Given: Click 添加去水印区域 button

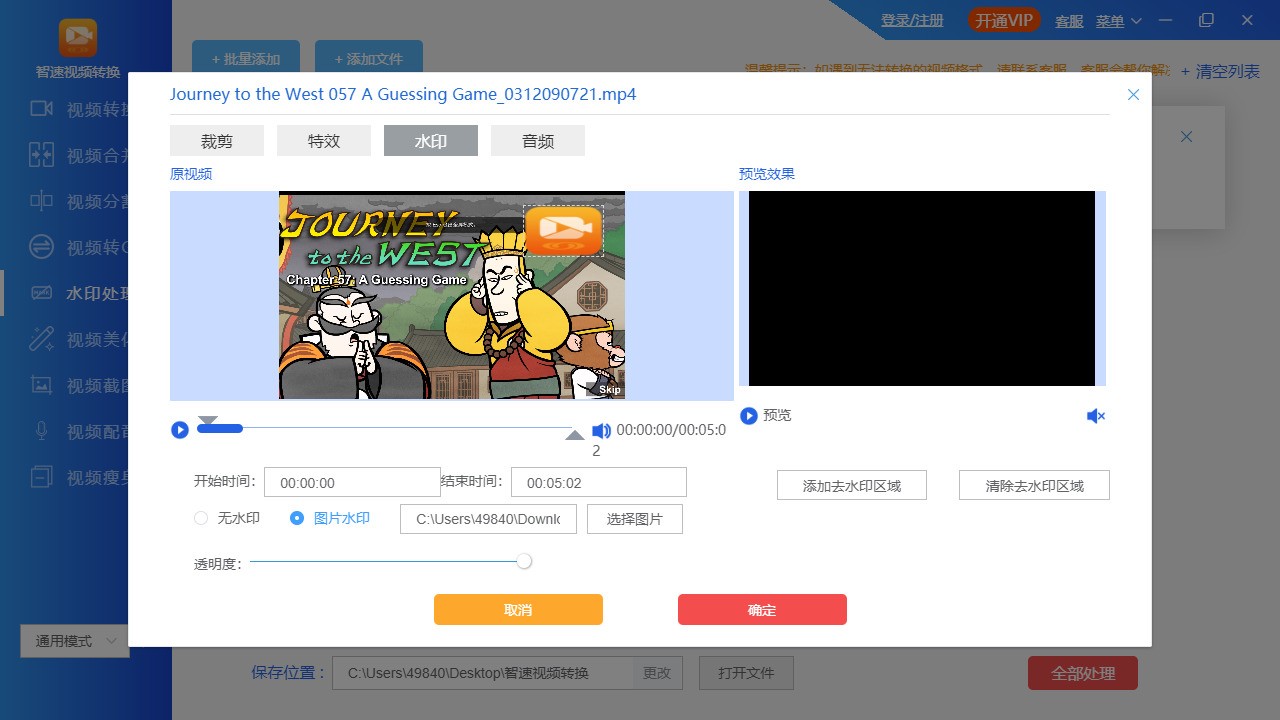Looking at the screenshot, I should point(852,485).
